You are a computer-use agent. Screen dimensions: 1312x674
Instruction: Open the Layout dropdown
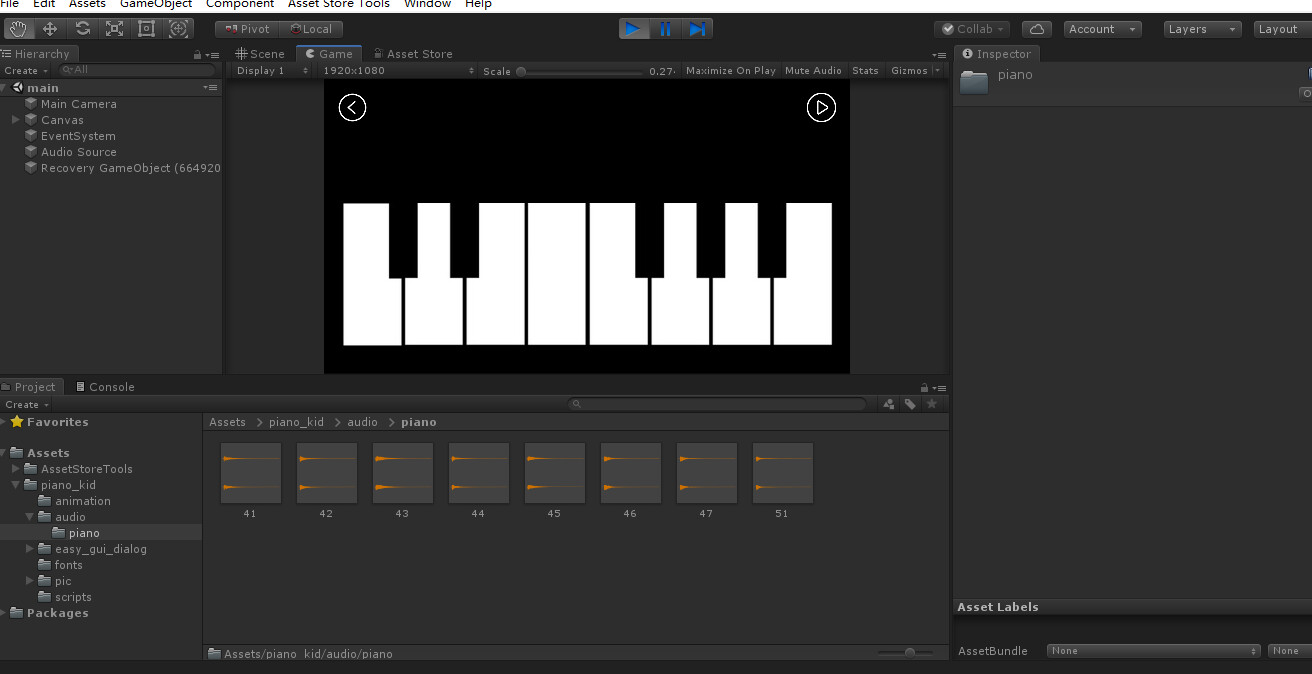[x=1281, y=28]
